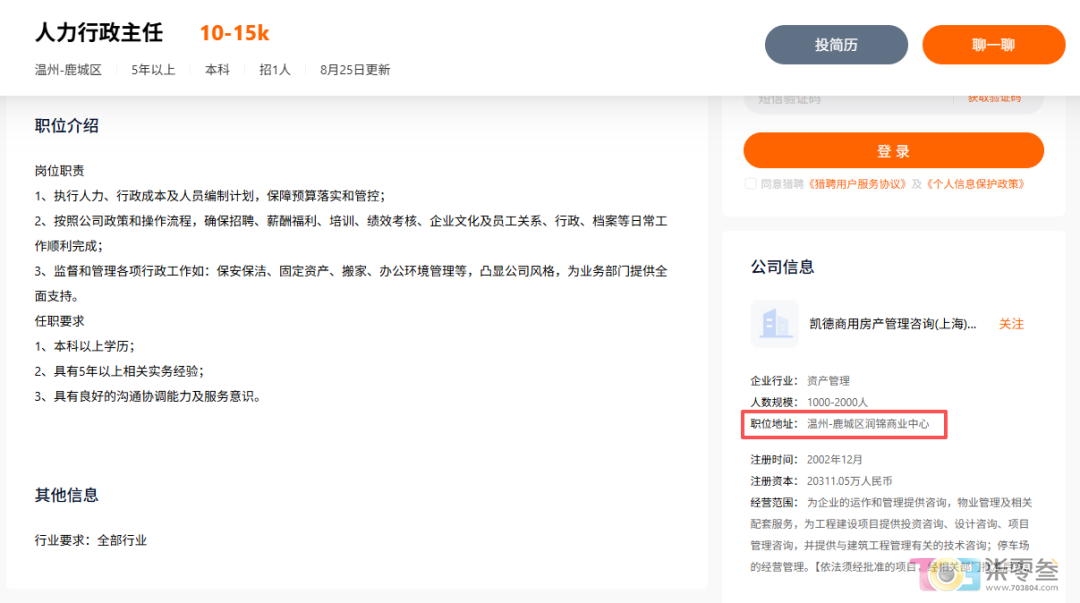
Task: Open the 个人信息保护政策 link
Action: (975, 184)
